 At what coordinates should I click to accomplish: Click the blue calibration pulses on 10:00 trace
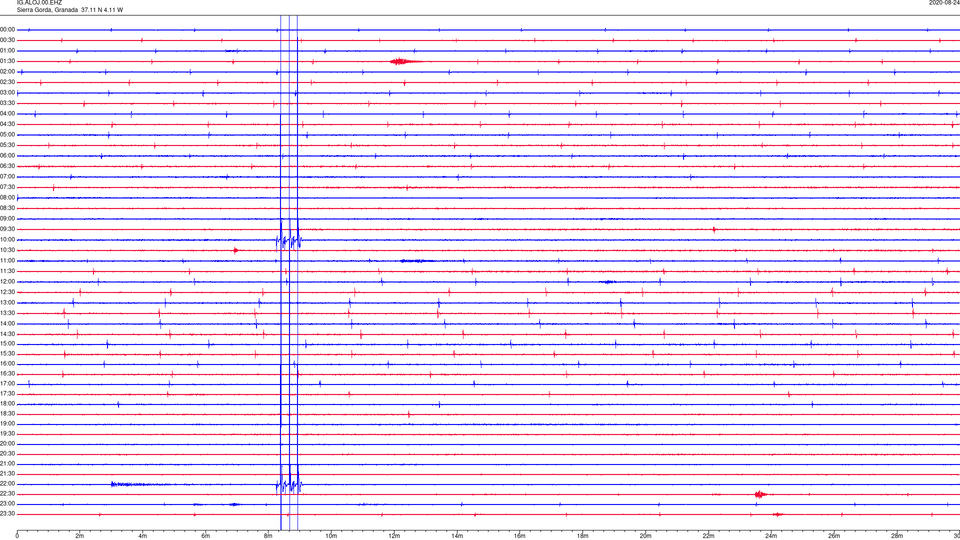289,240
